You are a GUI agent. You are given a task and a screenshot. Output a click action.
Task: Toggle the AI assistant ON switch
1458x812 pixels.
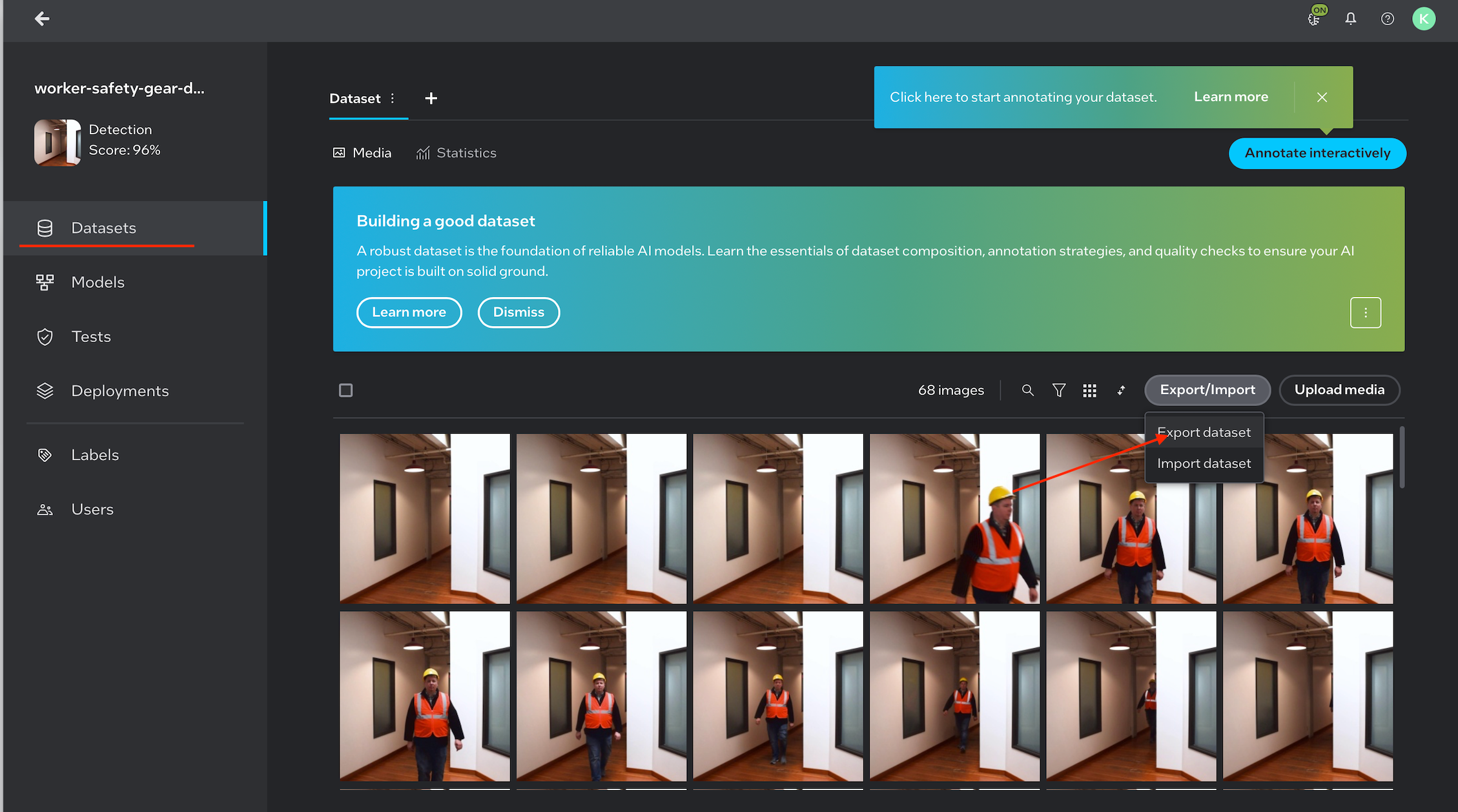coord(1314,19)
